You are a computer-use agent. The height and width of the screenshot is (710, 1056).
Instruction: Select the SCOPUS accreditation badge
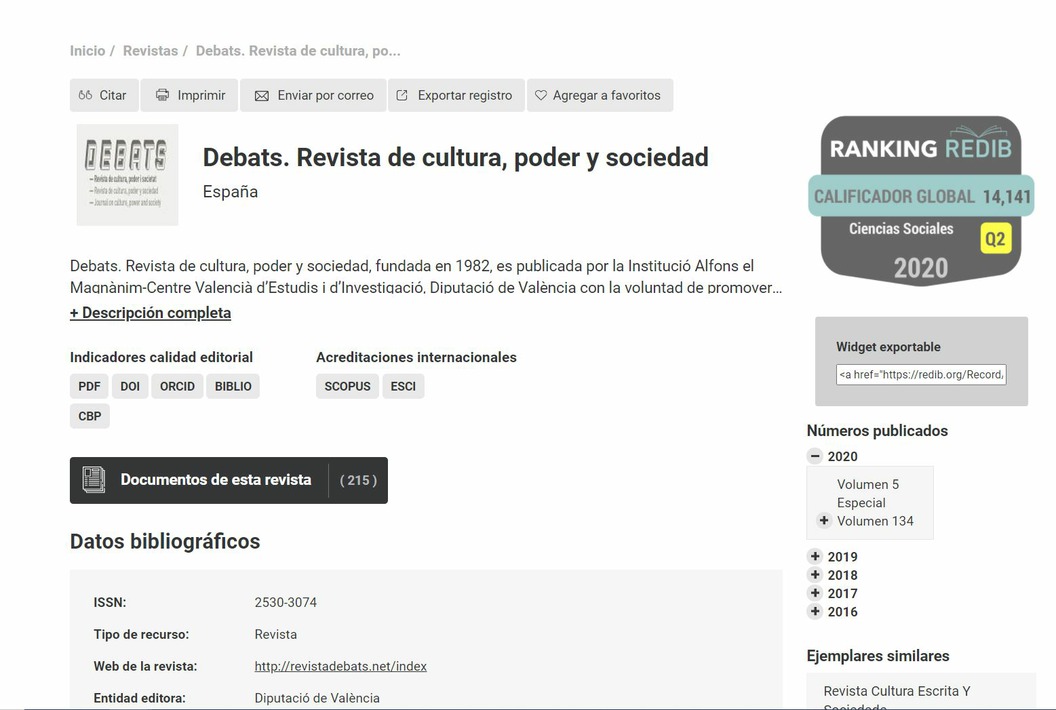pyautogui.click(x=347, y=385)
